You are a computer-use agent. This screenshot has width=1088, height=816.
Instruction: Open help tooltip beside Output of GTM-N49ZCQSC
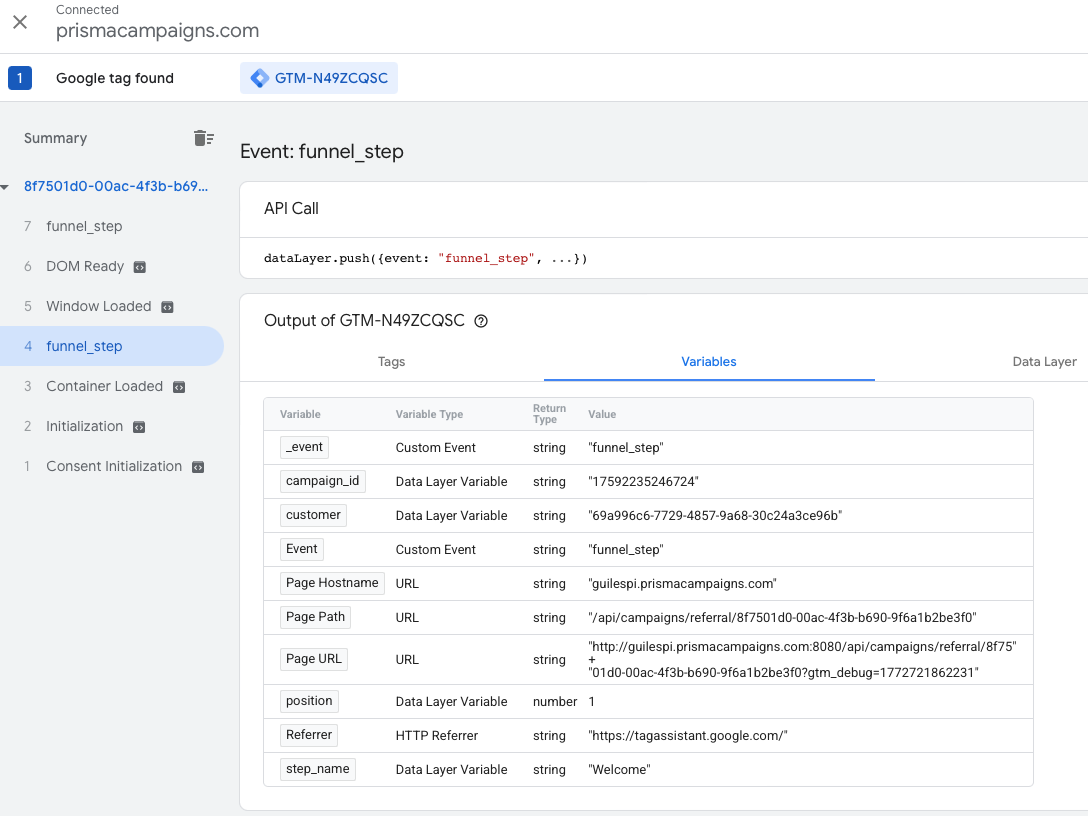click(x=481, y=321)
